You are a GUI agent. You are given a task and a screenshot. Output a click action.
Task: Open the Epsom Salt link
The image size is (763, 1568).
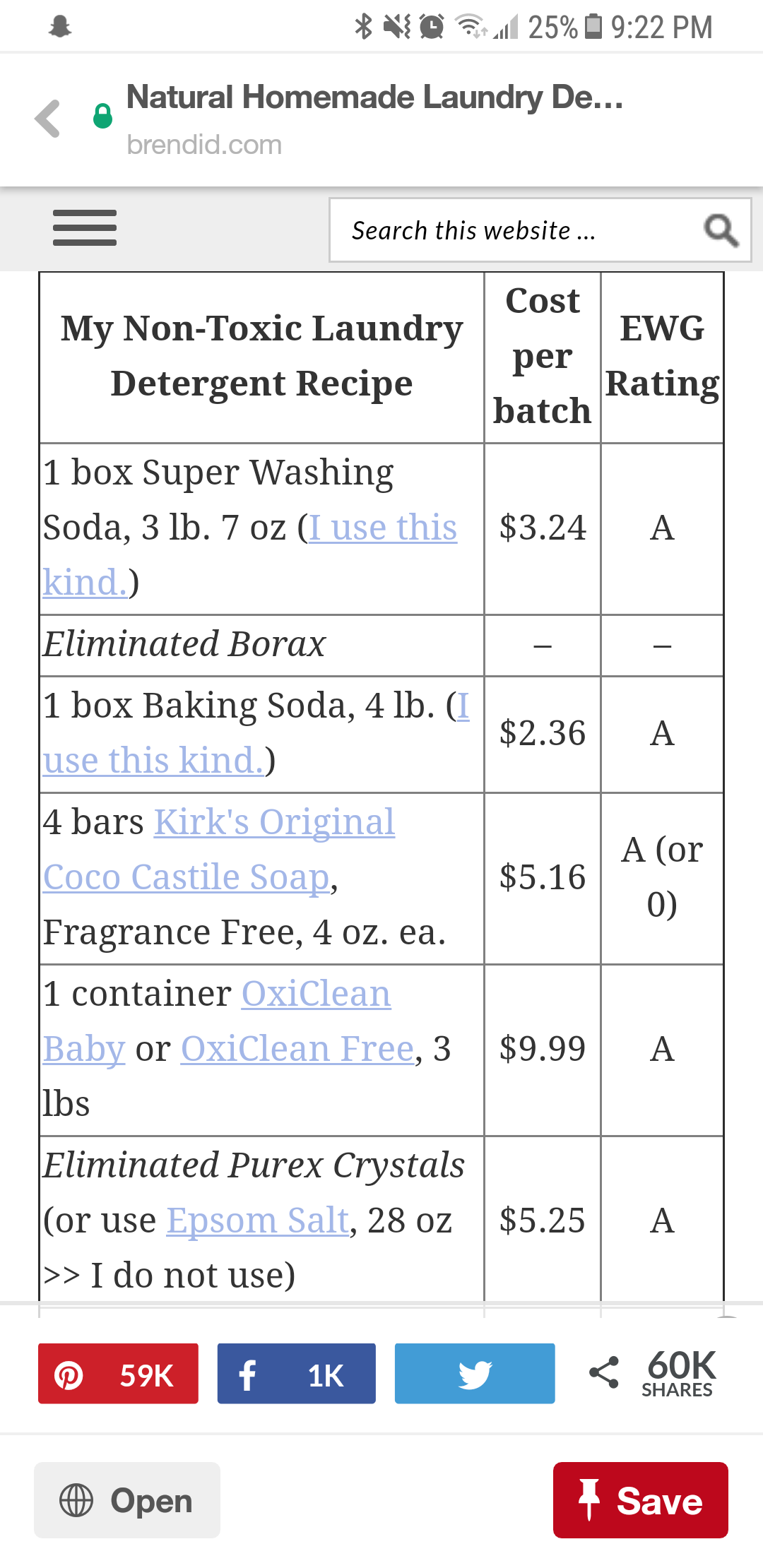[258, 1220]
